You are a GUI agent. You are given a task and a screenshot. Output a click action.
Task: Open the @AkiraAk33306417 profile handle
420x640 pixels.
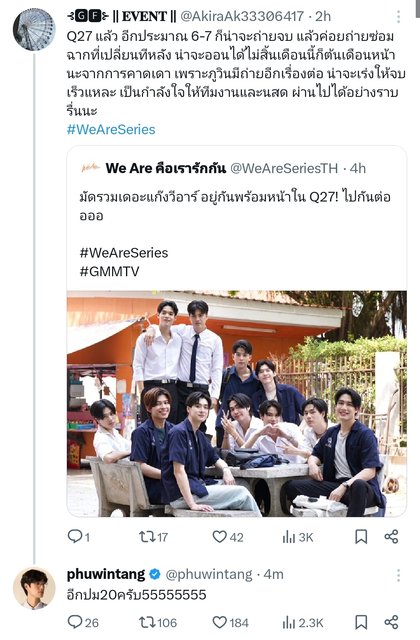242,16
